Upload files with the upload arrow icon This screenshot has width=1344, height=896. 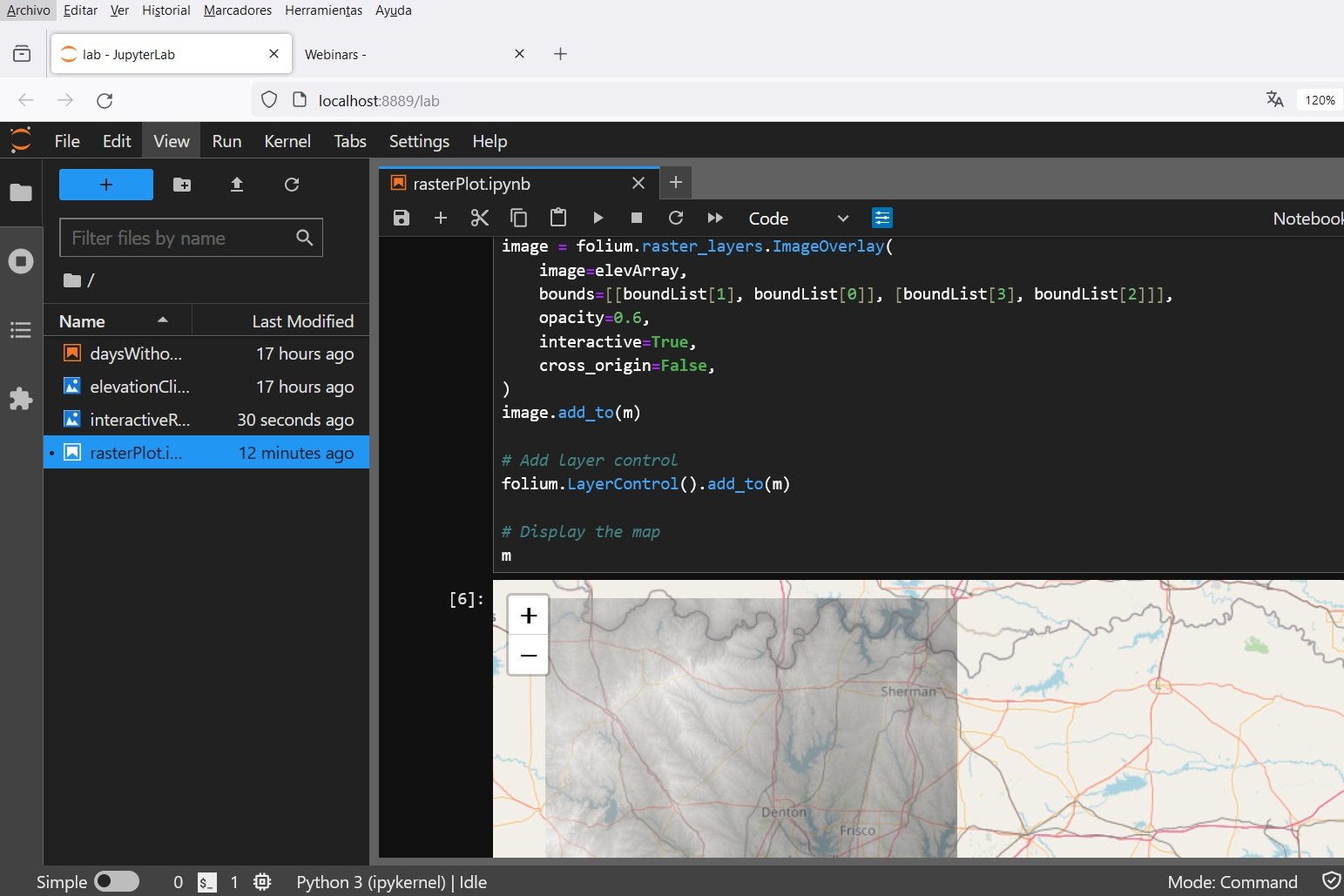[x=237, y=185]
